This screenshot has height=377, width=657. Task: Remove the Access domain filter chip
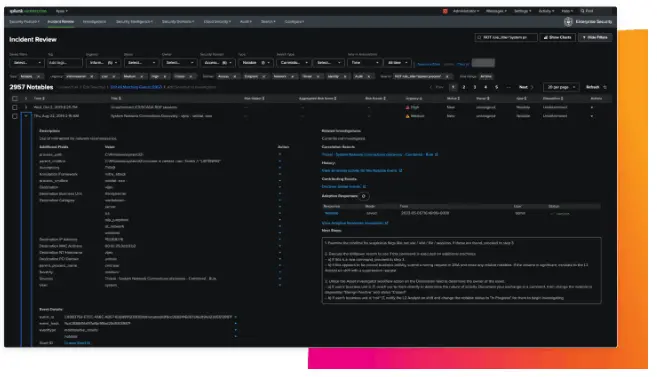[235, 77]
